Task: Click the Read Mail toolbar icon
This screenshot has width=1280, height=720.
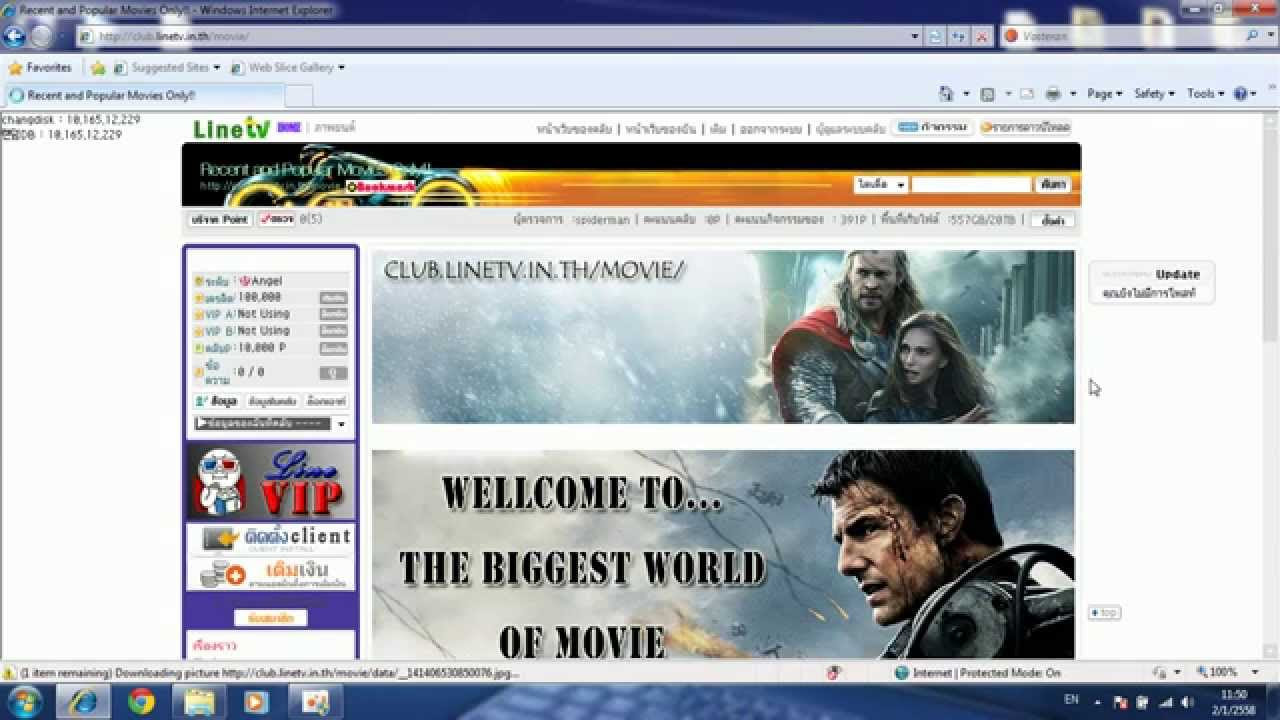Action: coord(1027,94)
